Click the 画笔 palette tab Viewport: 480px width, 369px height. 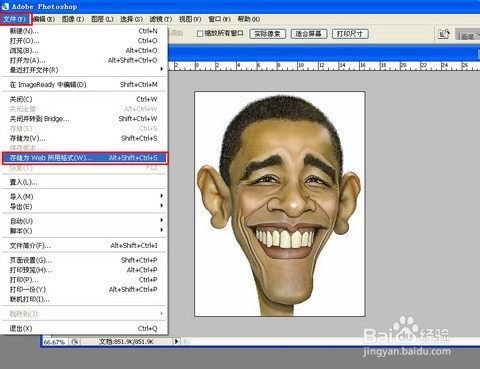click(x=468, y=35)
